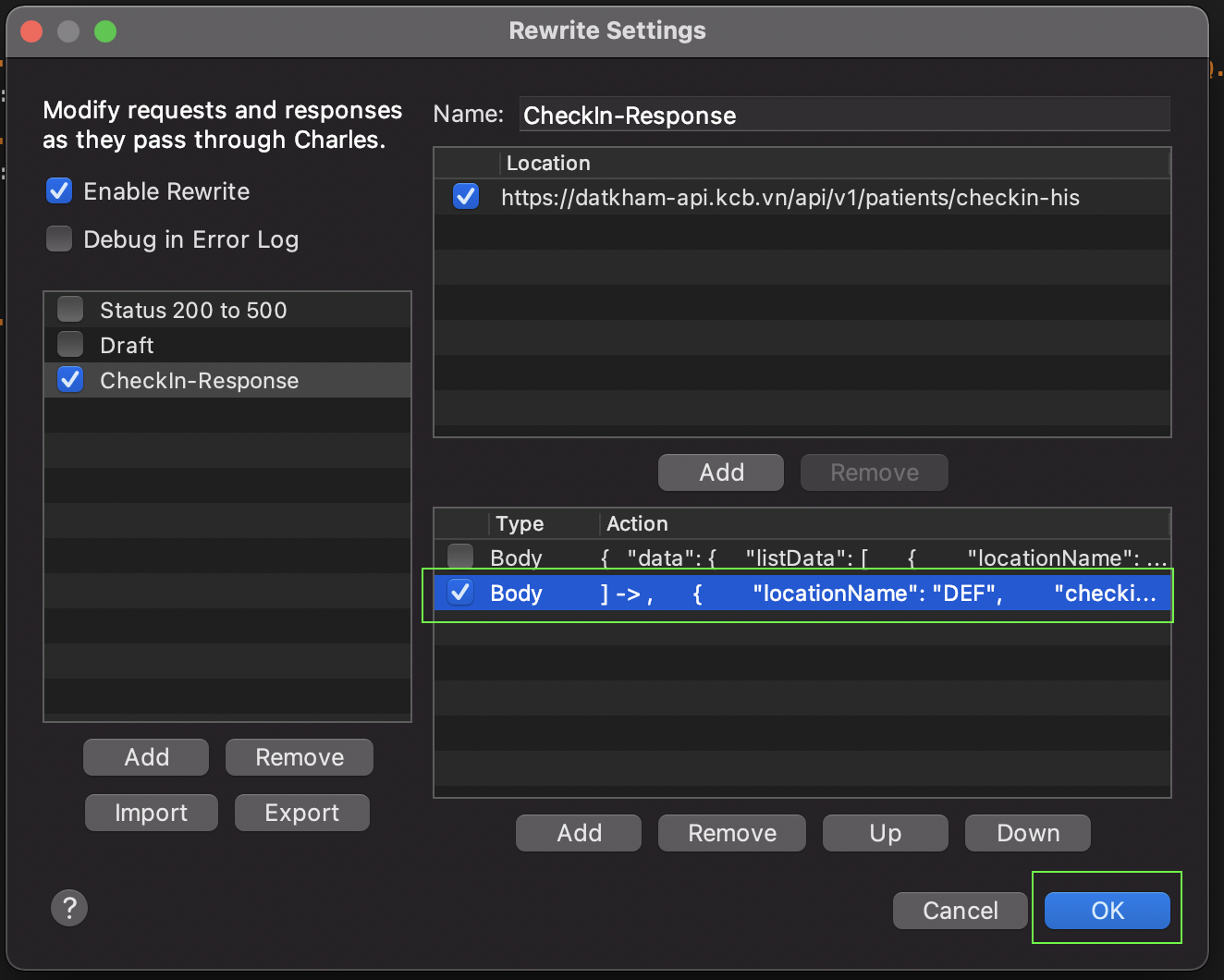Select the Body rule containing "DEF"
Screen dimensions: 1224x980
pos(802,593)
